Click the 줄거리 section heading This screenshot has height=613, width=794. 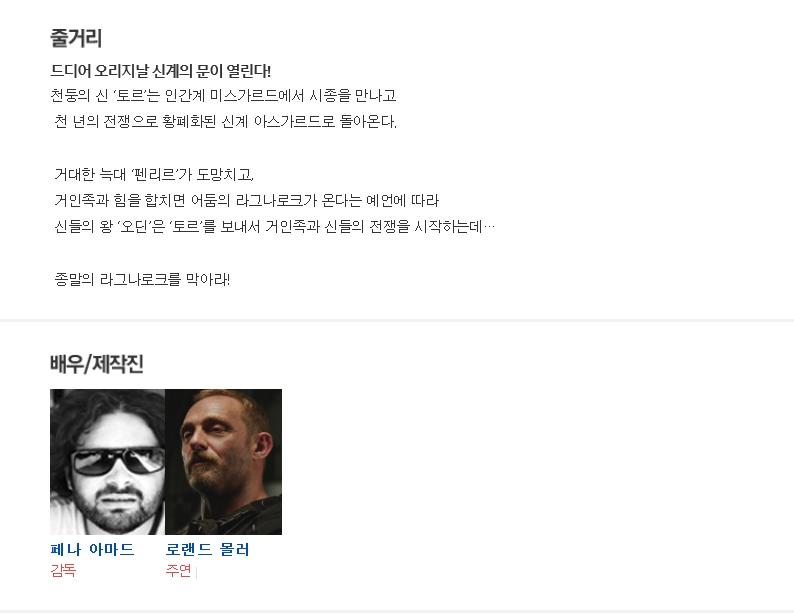76,38
